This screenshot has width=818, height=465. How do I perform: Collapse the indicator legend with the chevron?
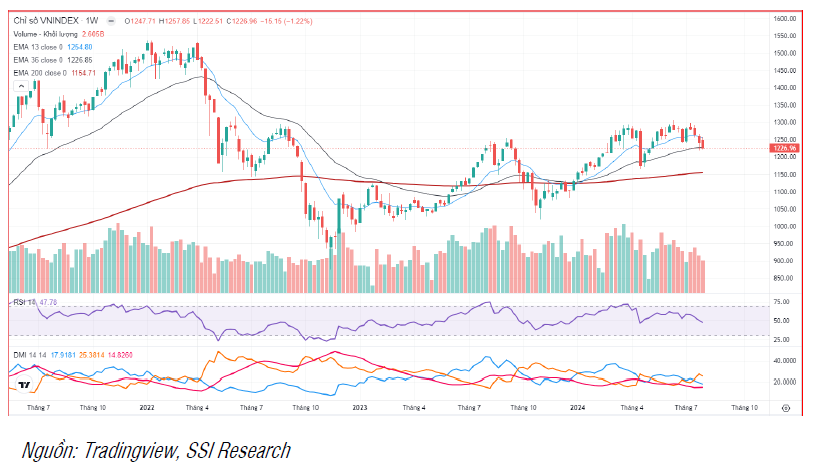[x=21, y=86]
